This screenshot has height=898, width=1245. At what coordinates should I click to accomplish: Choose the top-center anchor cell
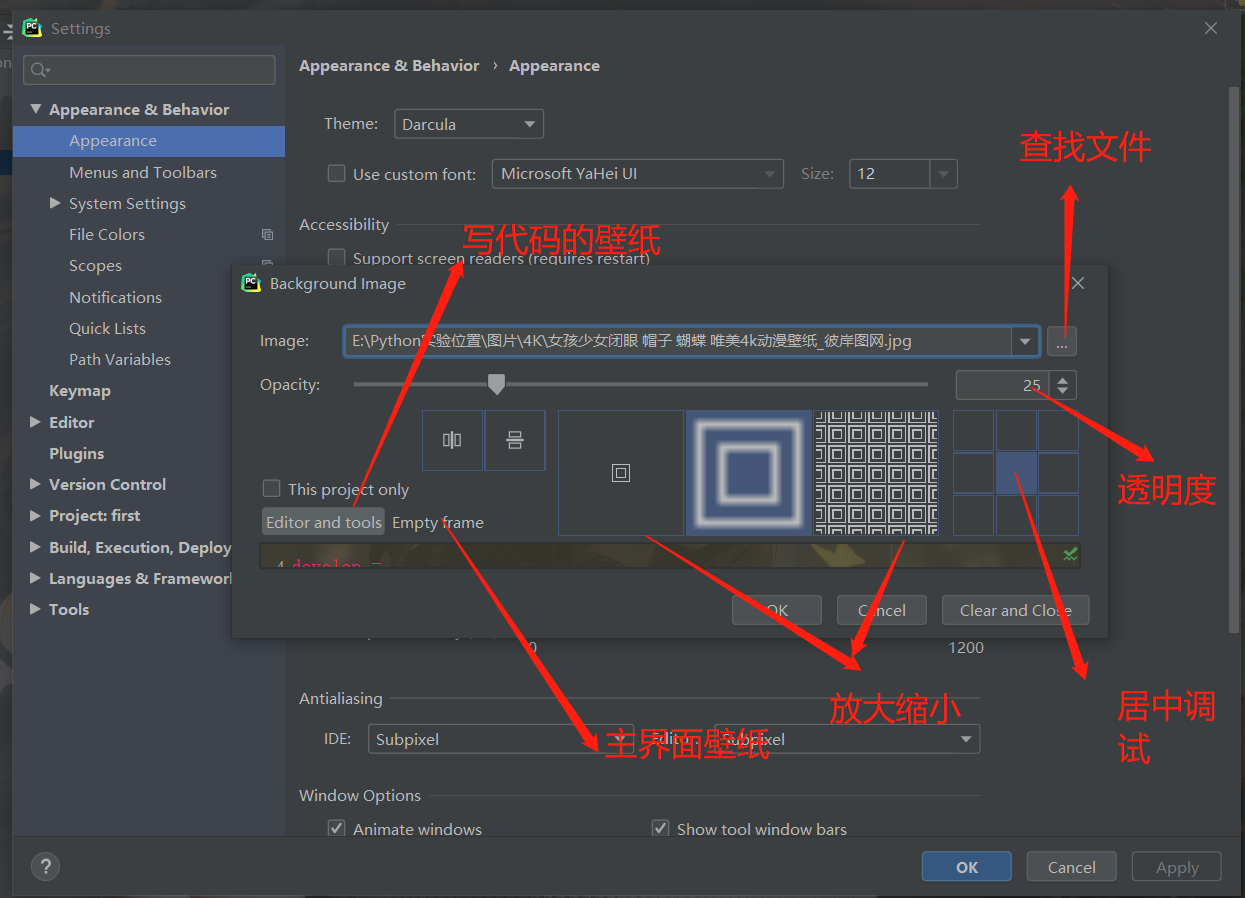(x=1016, y=431)
